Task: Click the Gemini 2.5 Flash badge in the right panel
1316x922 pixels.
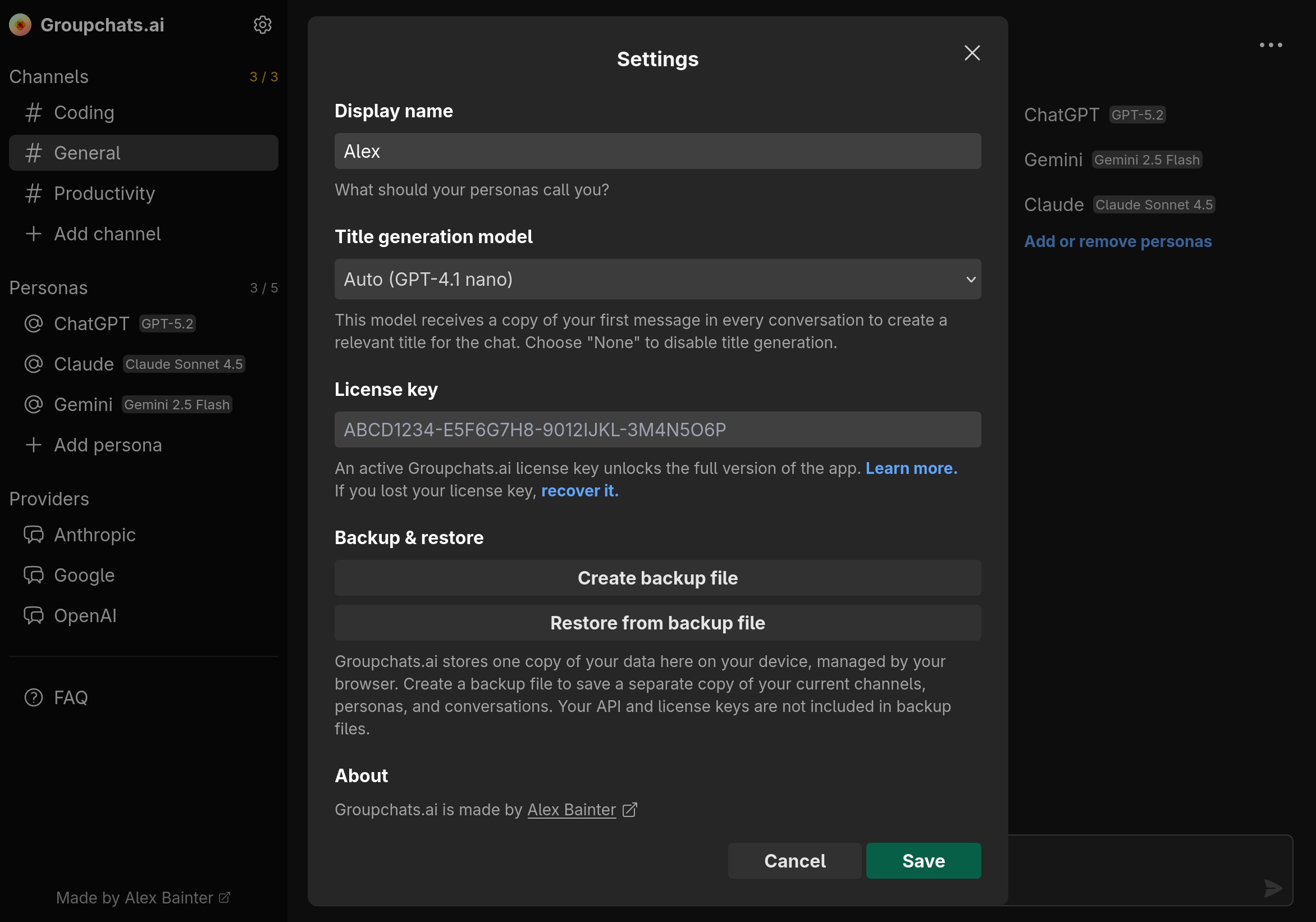Action: 1146,159
